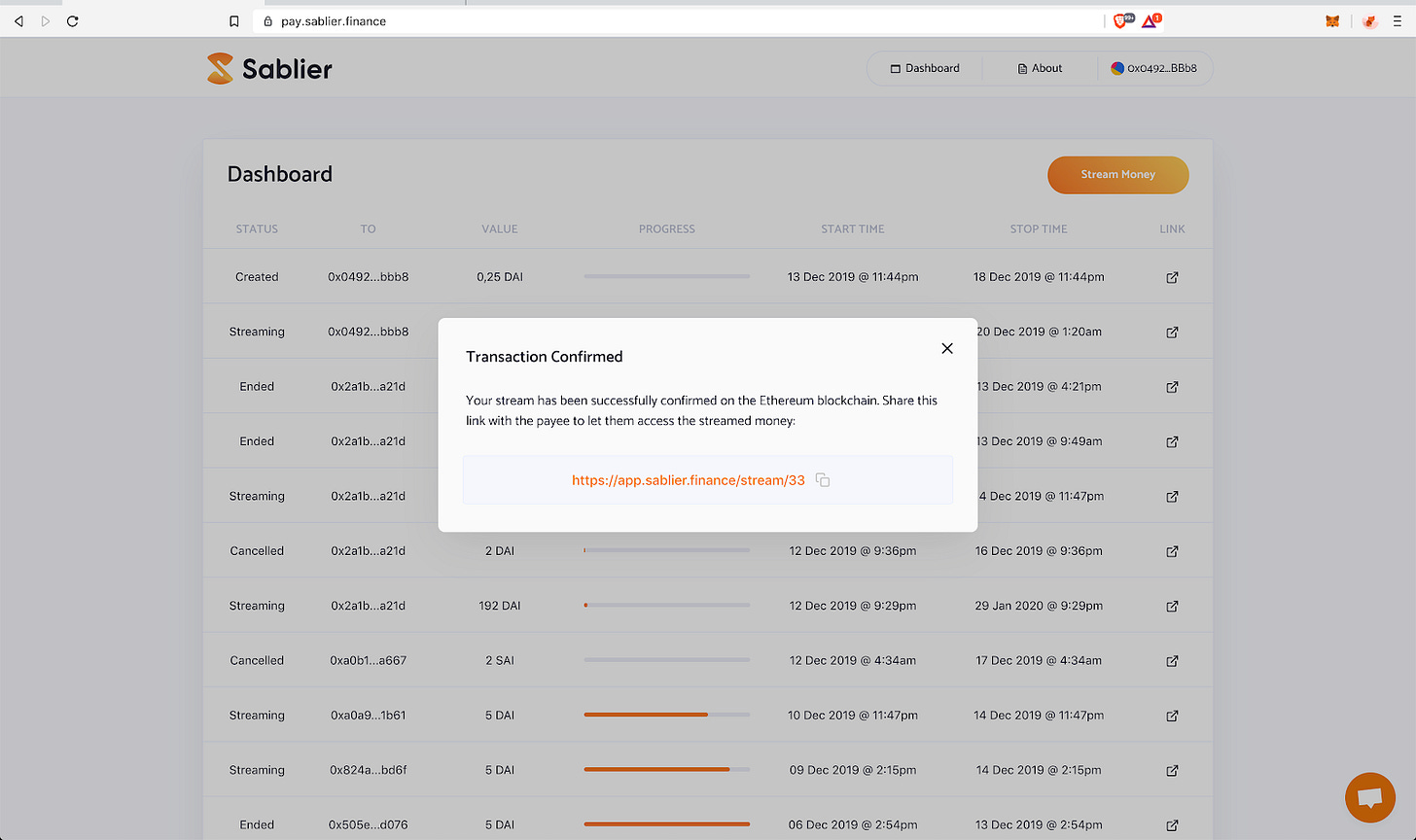
Task: Open link for the 0xa0a9...1b61 stream
Action: point(1172,716)
